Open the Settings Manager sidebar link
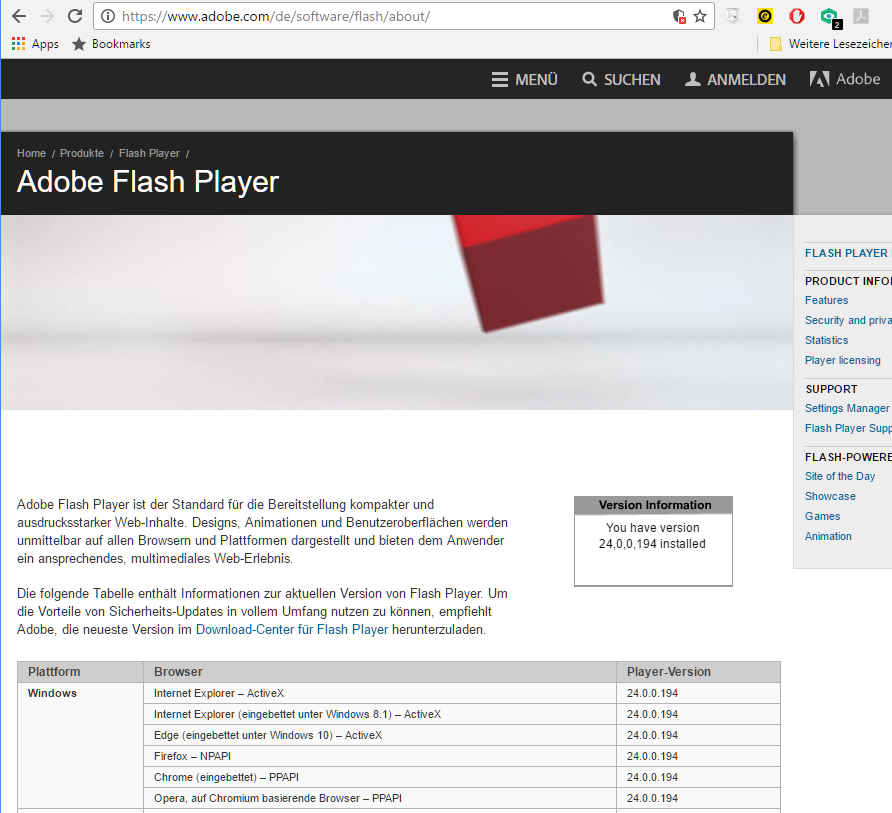 (x=846, y=408)
